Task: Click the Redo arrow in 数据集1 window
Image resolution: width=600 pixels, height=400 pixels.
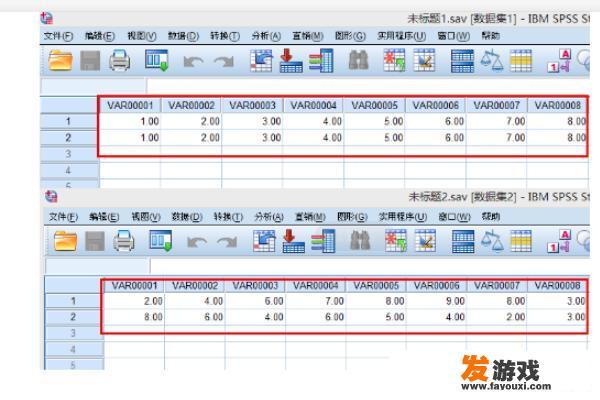Action: pyautogui.click(x=223, y=62)
